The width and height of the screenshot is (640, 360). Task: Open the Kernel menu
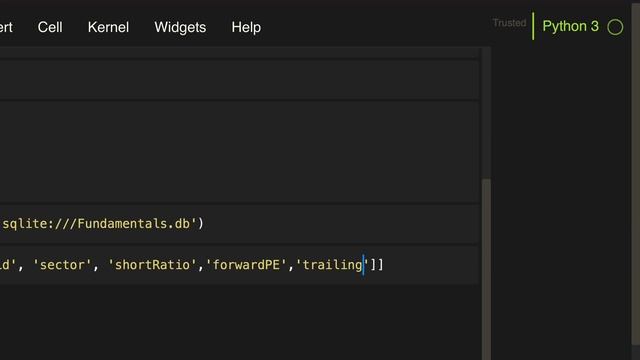click(x=108, y=27)
